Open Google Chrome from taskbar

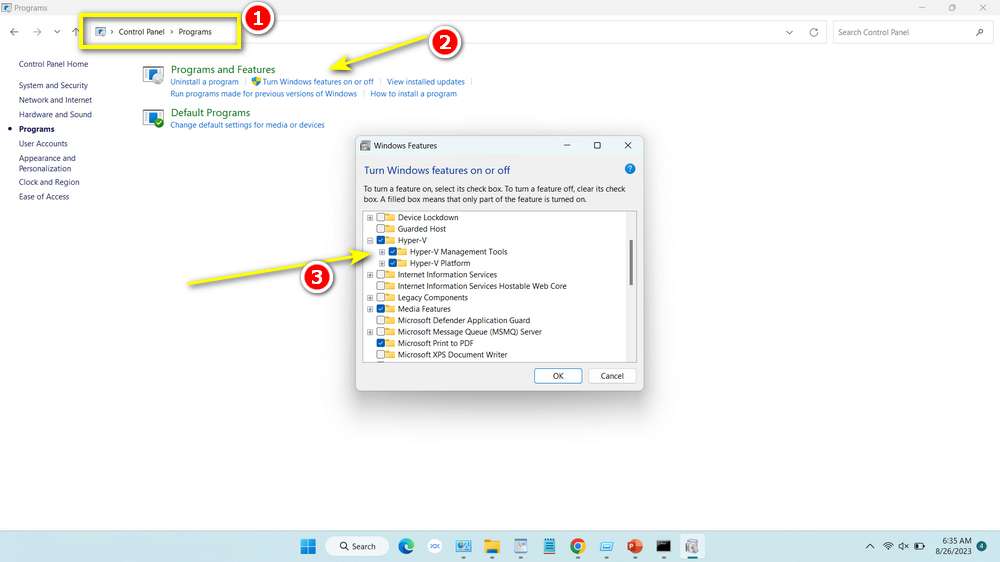click(578, 546)
